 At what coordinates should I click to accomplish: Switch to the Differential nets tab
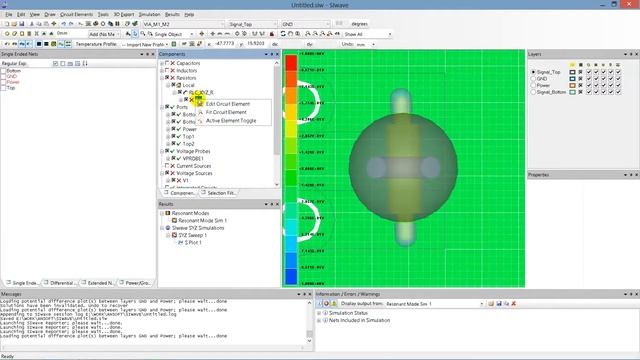60,282
